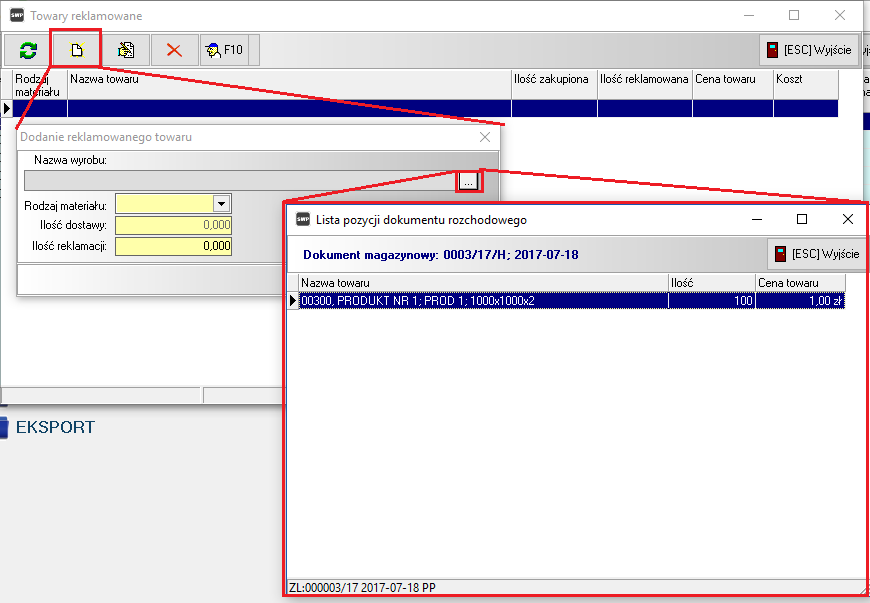870x603 pixels.
Task: Click the F10 search button
Action: pos(224,50)
